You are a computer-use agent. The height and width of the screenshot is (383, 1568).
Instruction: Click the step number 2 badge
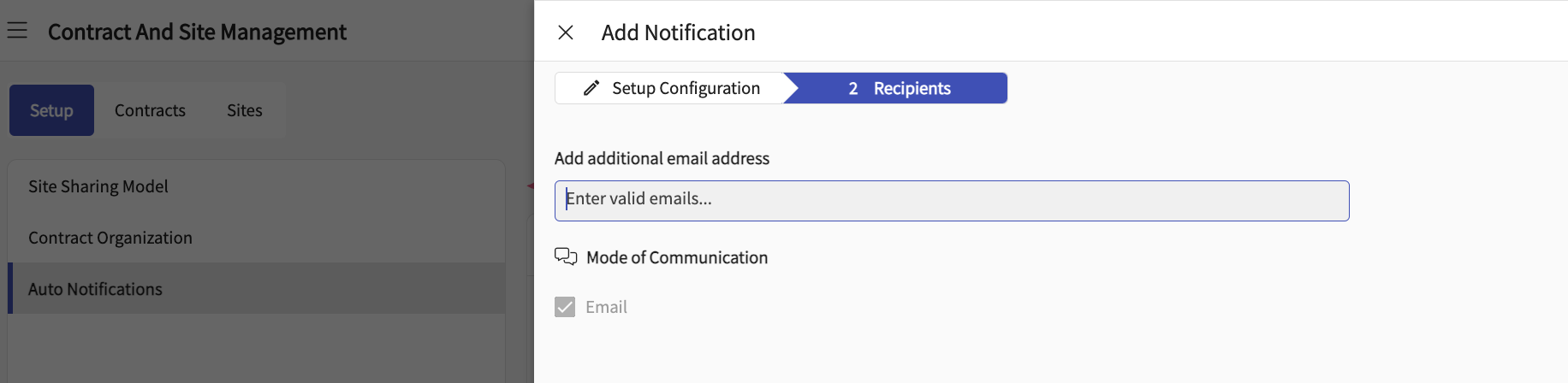point(853,88)
